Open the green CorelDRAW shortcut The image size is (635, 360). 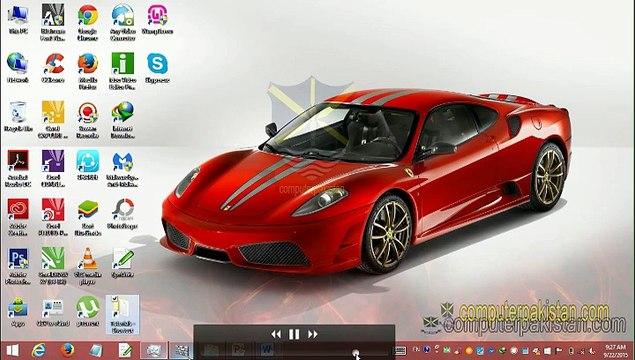coord(53,265)
